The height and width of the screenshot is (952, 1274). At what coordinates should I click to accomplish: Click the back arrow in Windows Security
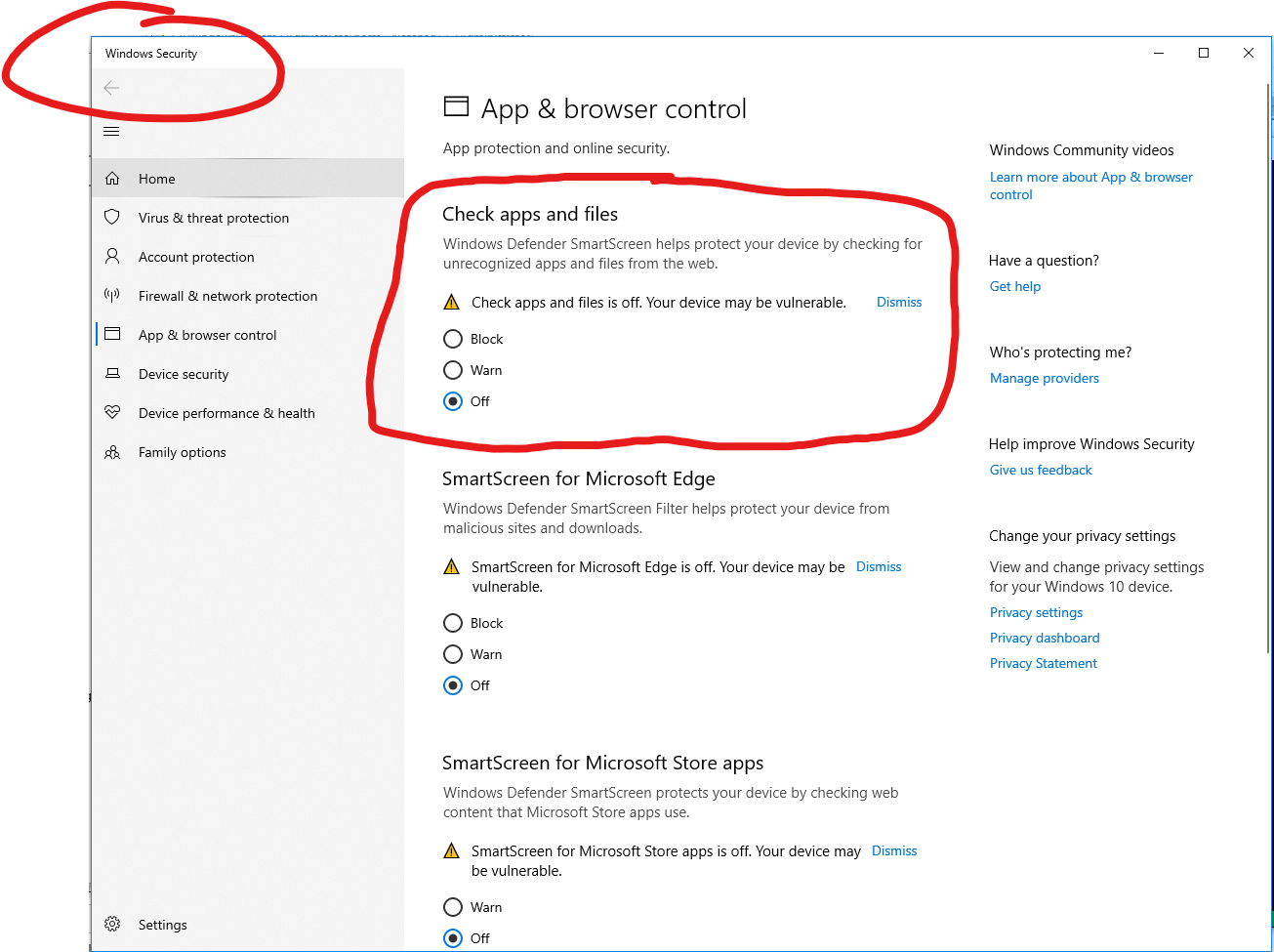111,88
